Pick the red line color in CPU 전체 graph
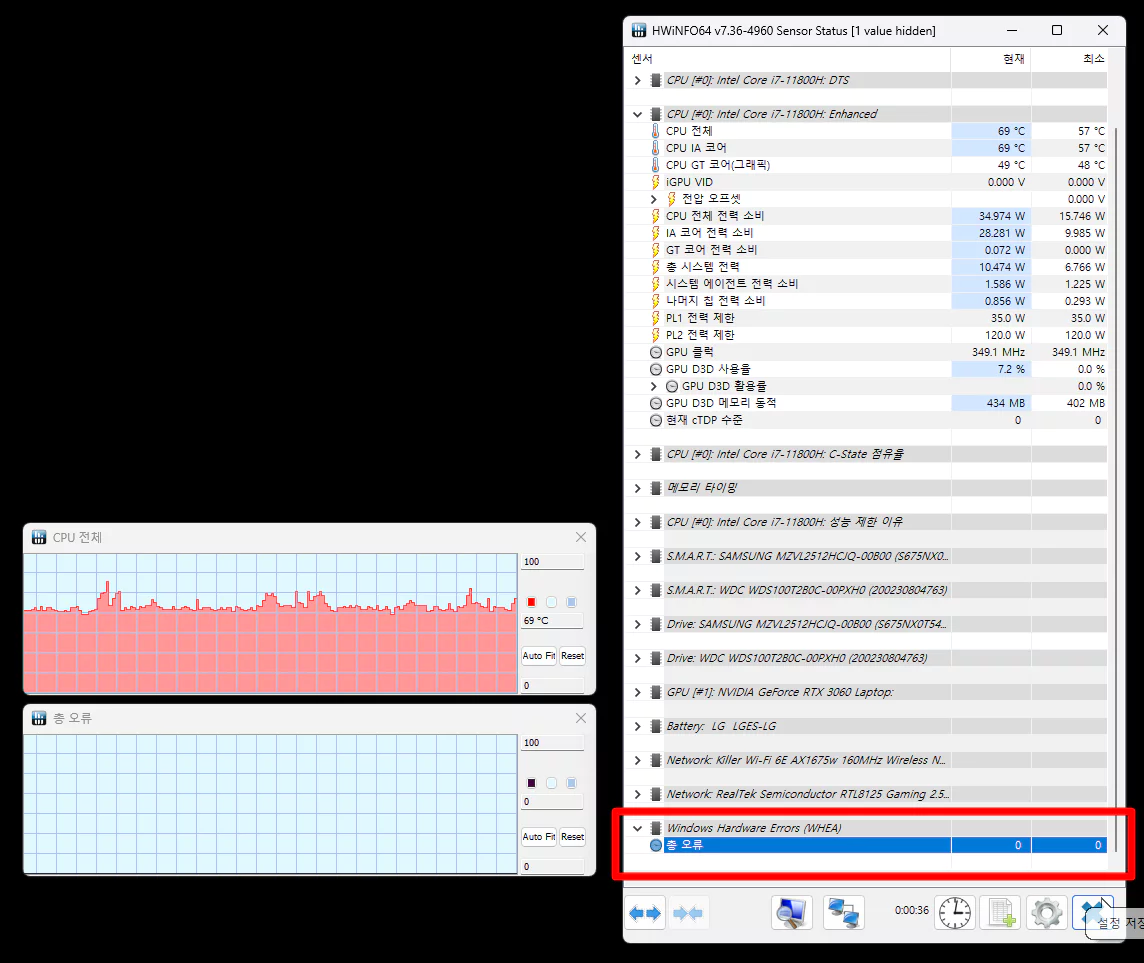1144x963 pixels. [x=531, y=602]
